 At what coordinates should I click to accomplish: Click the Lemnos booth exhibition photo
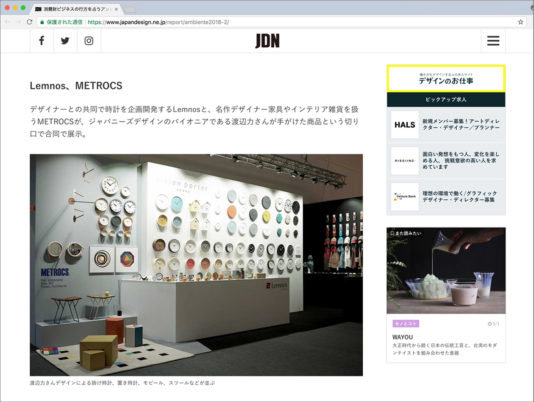(196, 265)
